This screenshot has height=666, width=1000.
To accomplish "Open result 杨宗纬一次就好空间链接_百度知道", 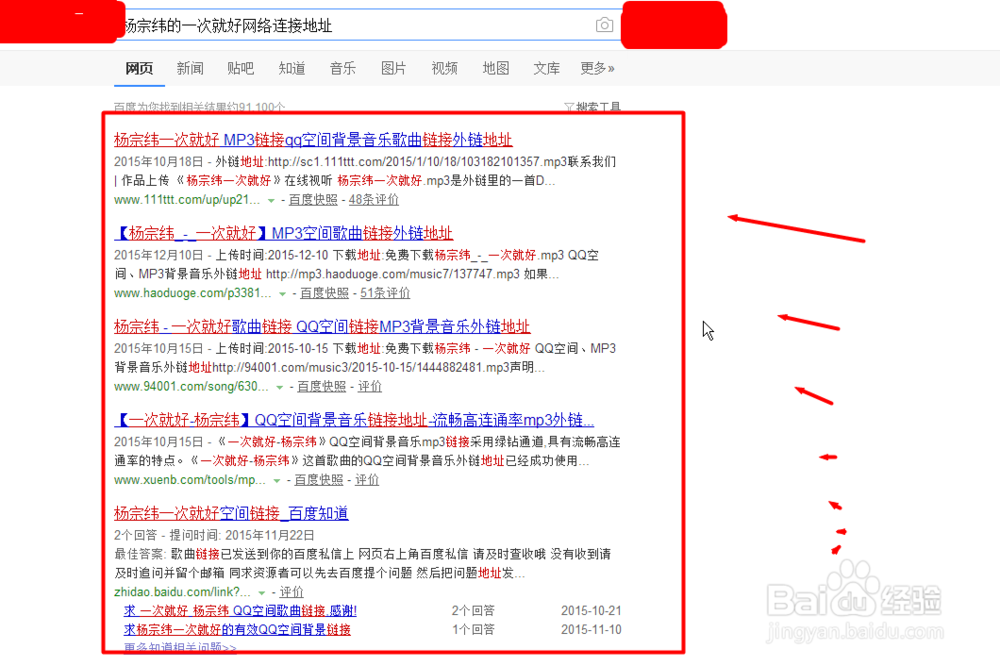I will (x=231, y=513).
